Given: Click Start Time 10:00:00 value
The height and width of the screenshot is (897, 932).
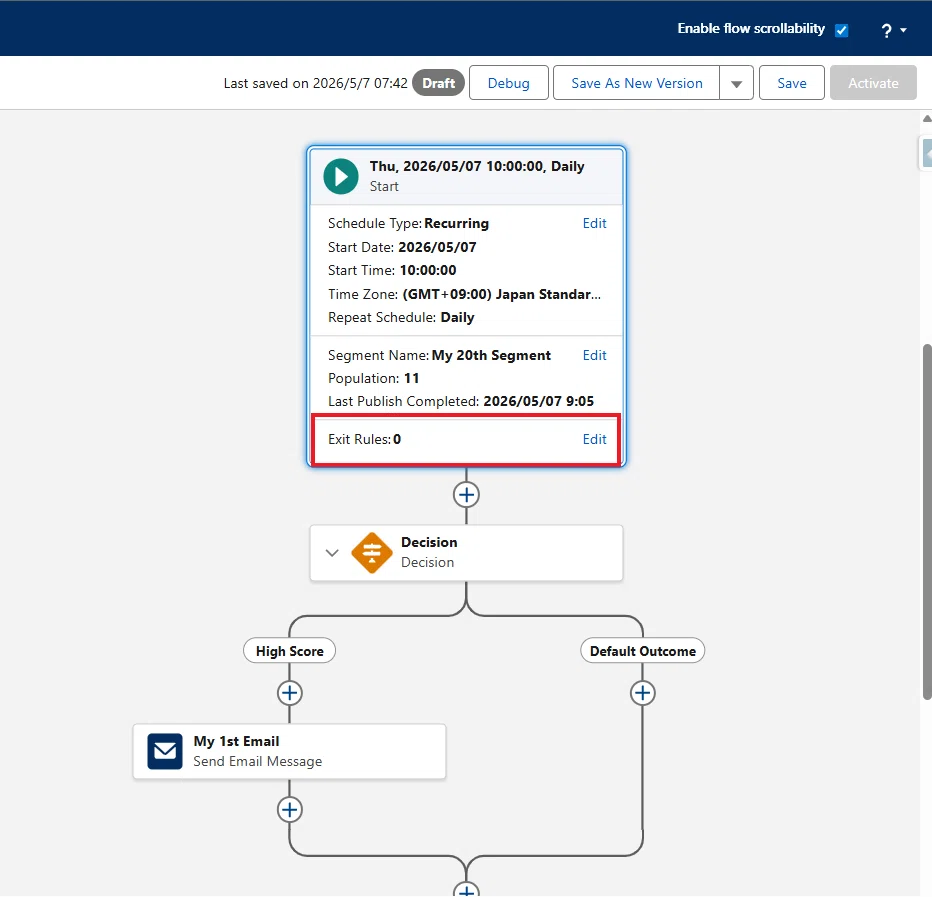Looking at the screenshot, I should click(x=428, y=270).
